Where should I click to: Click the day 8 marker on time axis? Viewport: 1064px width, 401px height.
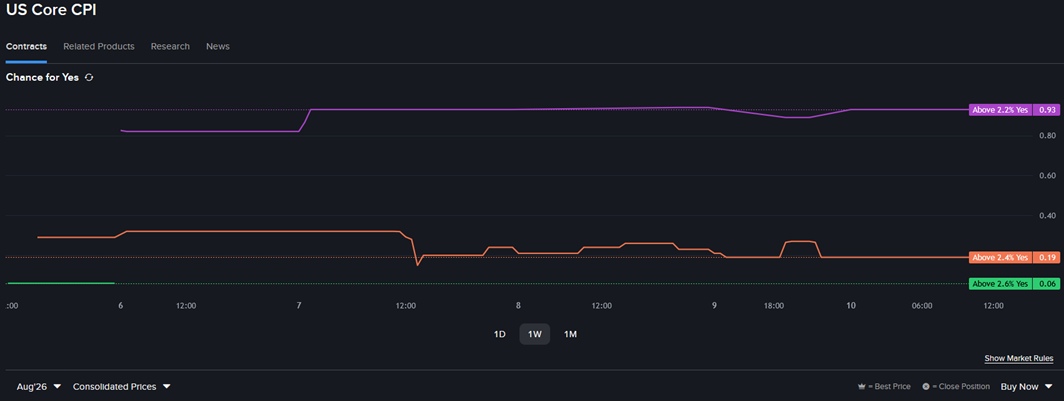[518, 306]
